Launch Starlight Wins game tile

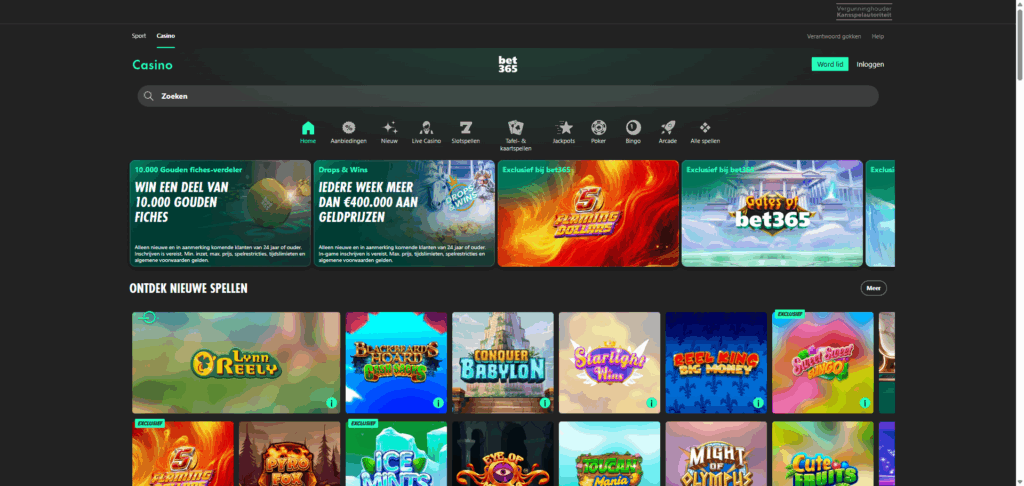[x=609, y=363]
